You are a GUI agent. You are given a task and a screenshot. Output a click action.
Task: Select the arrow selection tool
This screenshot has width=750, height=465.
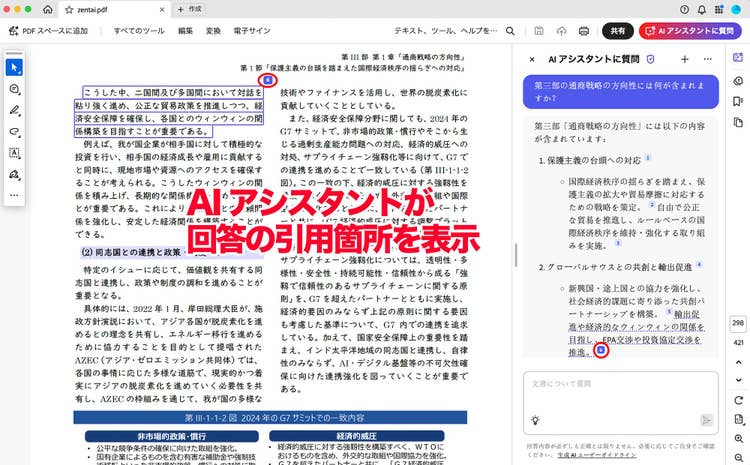14,67
